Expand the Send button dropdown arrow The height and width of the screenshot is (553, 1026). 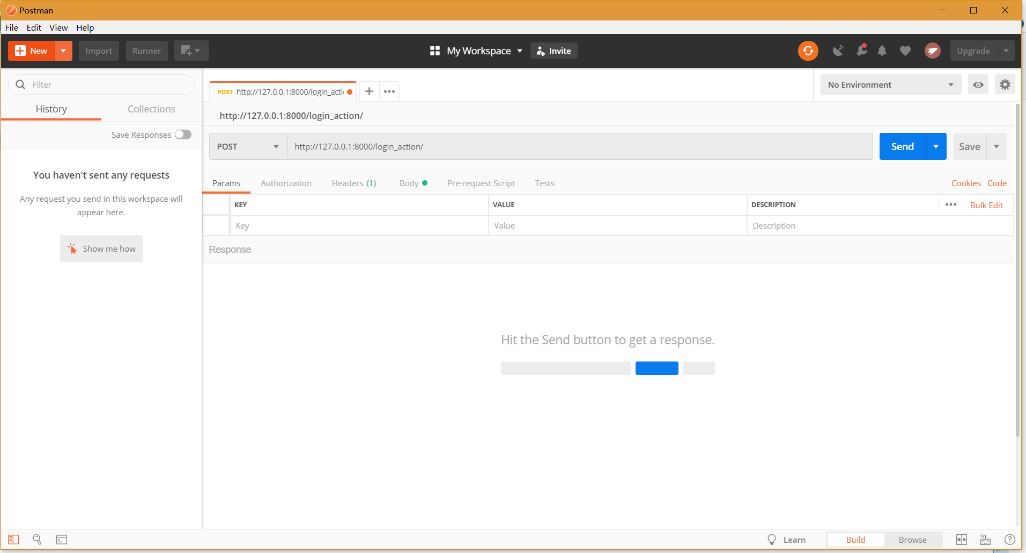pyautogui.click(x=936, y=147)
